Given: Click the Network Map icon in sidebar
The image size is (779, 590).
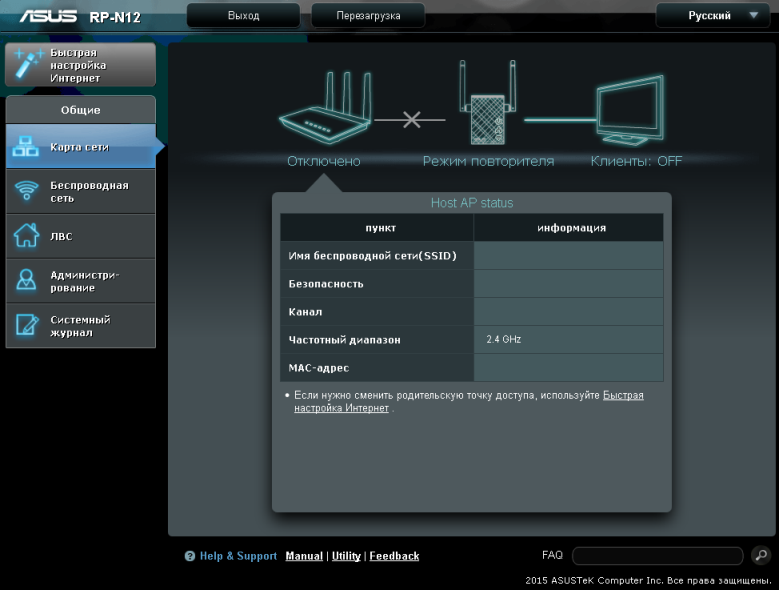Looking at the screenshot, I should click(x=26, y=147).
